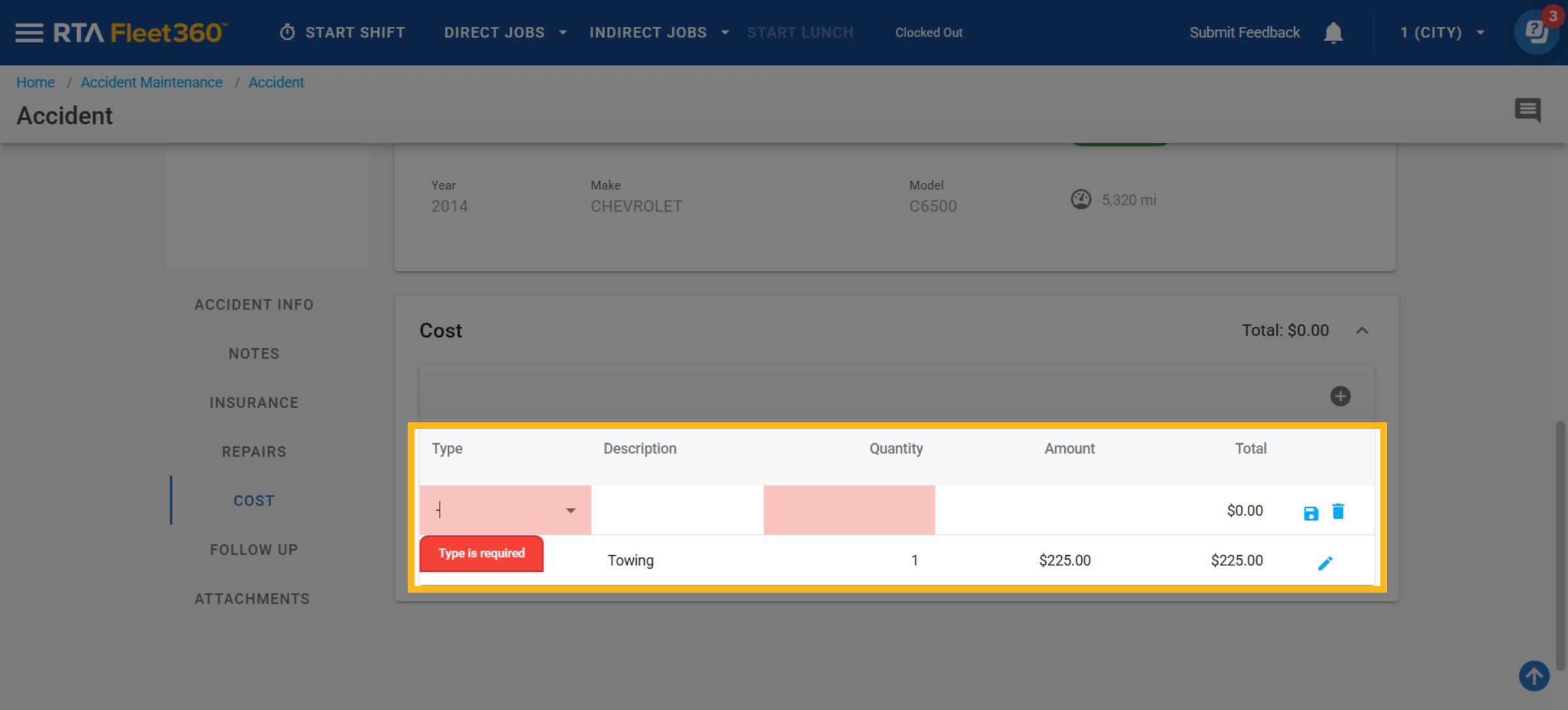Viewport: 1568px width, 710px height.
Task: Click the Submit Feedback link
Action: [x=1244, y=33]
